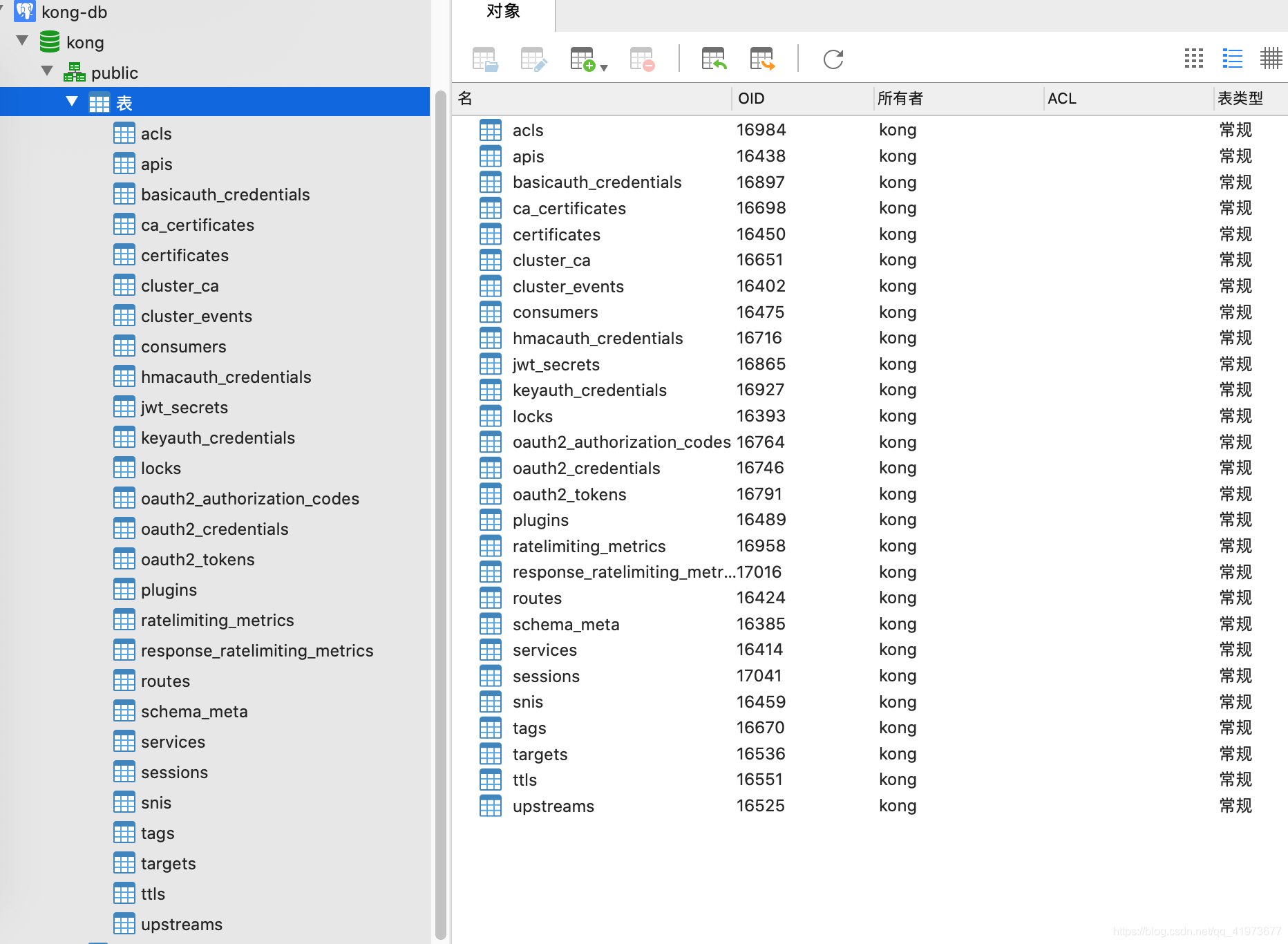Select ratelimiting_metrics in the sidebar tree
This screenshot has height=944, width=1288.
pyautogui.click(x=217, y=621)
